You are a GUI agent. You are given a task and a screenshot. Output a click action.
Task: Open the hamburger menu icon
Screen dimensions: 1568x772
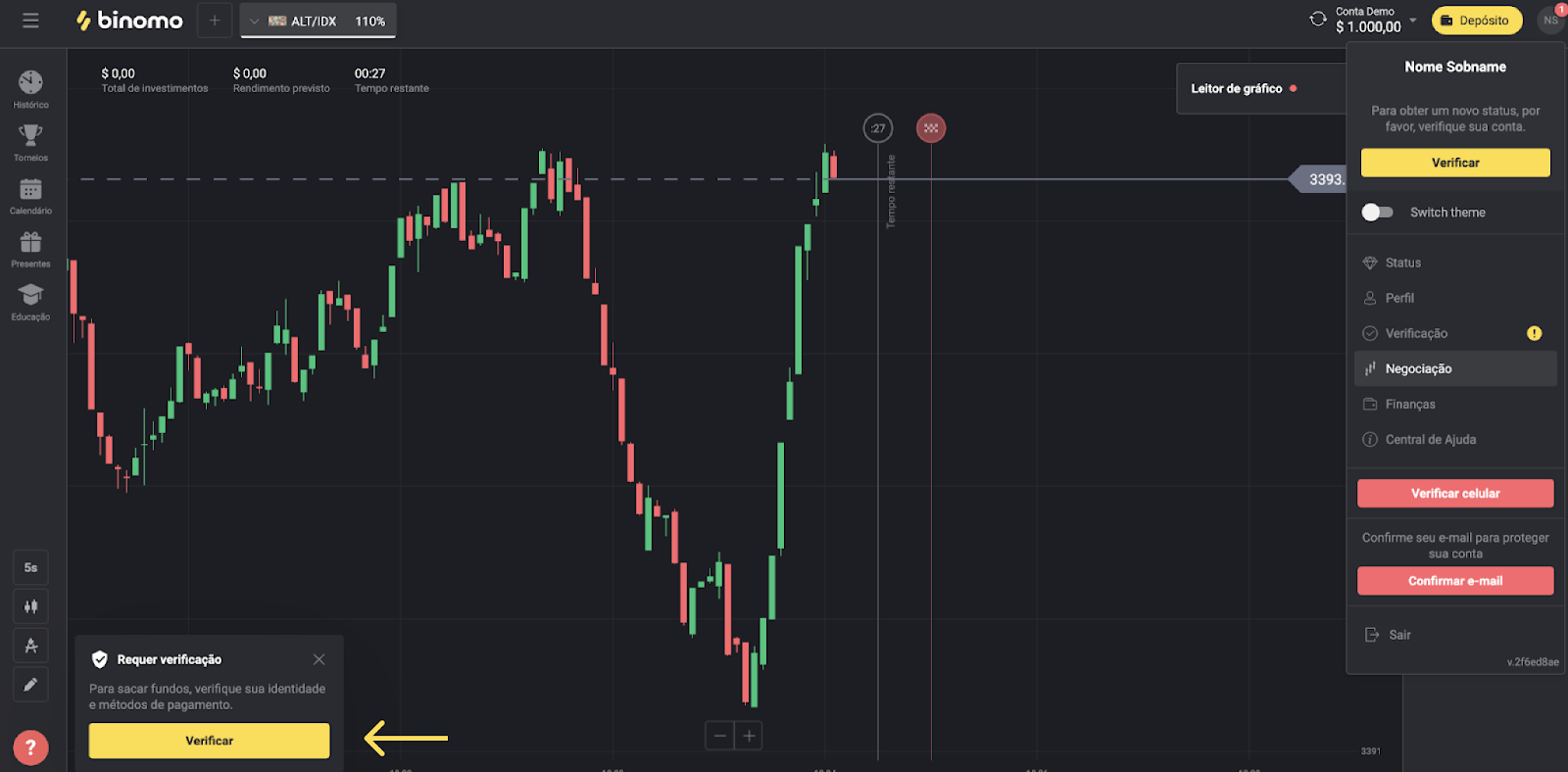[x=30, y=21]
